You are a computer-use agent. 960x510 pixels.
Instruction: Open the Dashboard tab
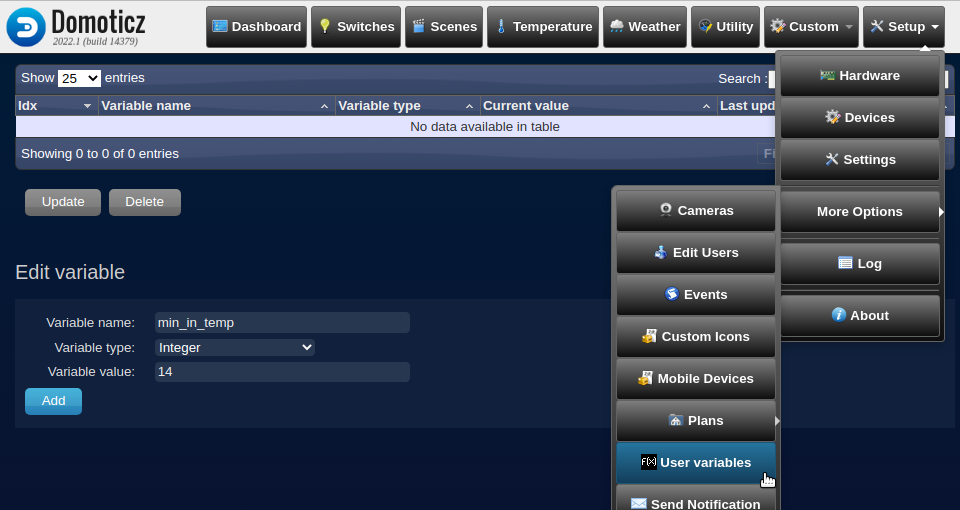pos(257,27)
